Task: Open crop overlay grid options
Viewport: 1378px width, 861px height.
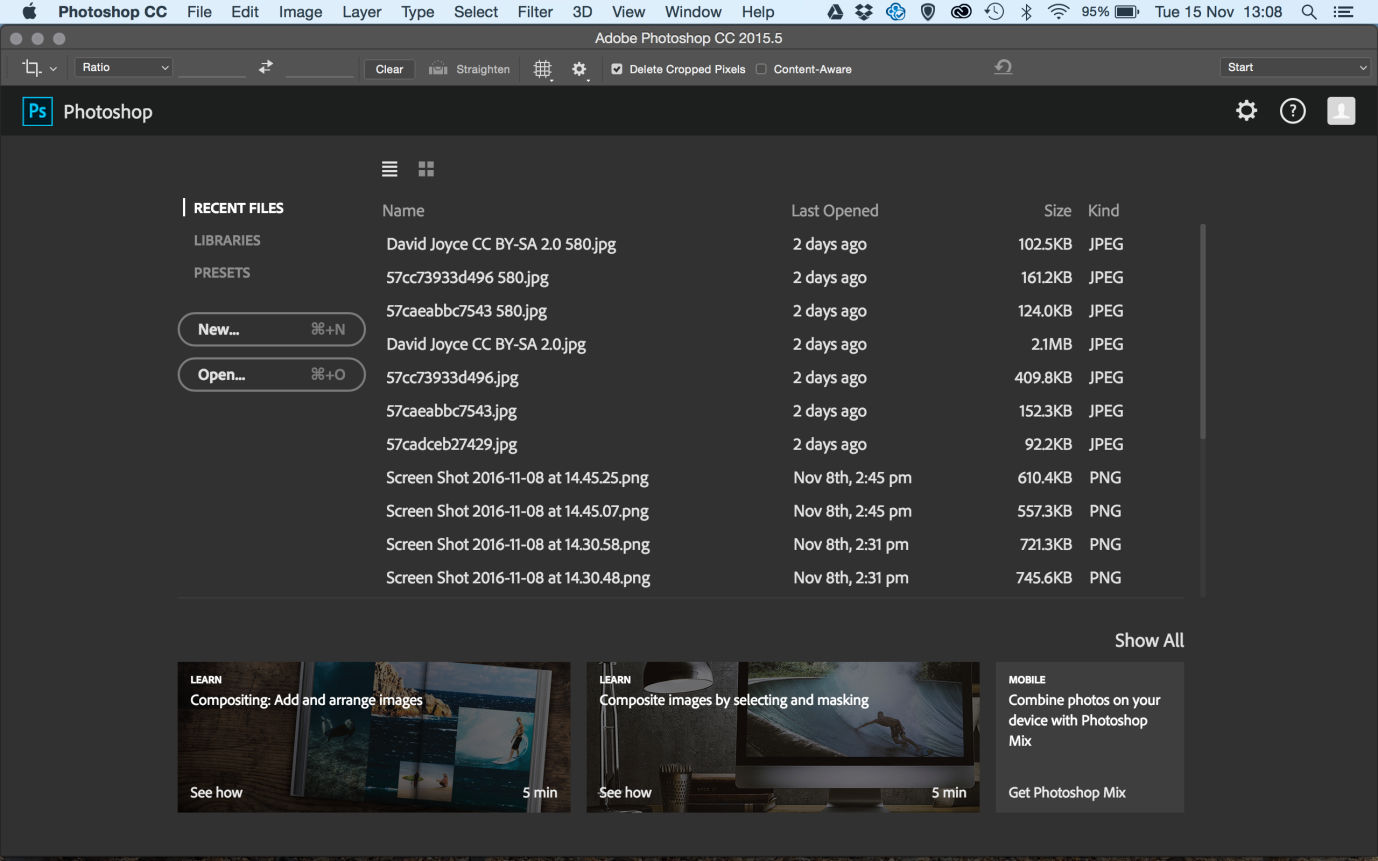Action: tap(543, 69)
